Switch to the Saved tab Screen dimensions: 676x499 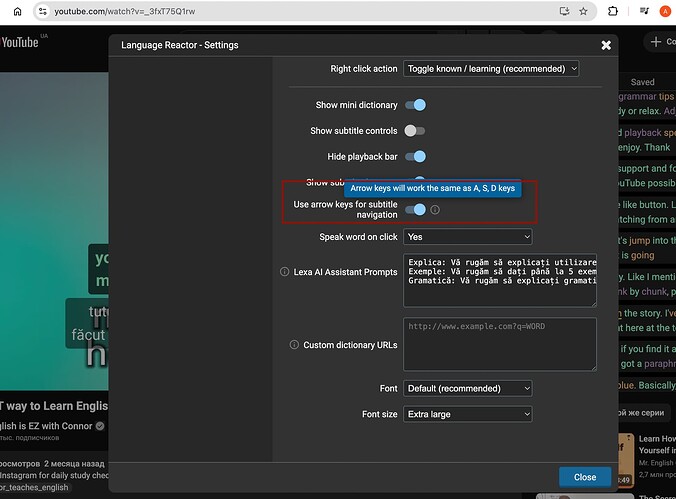point(642,82)
